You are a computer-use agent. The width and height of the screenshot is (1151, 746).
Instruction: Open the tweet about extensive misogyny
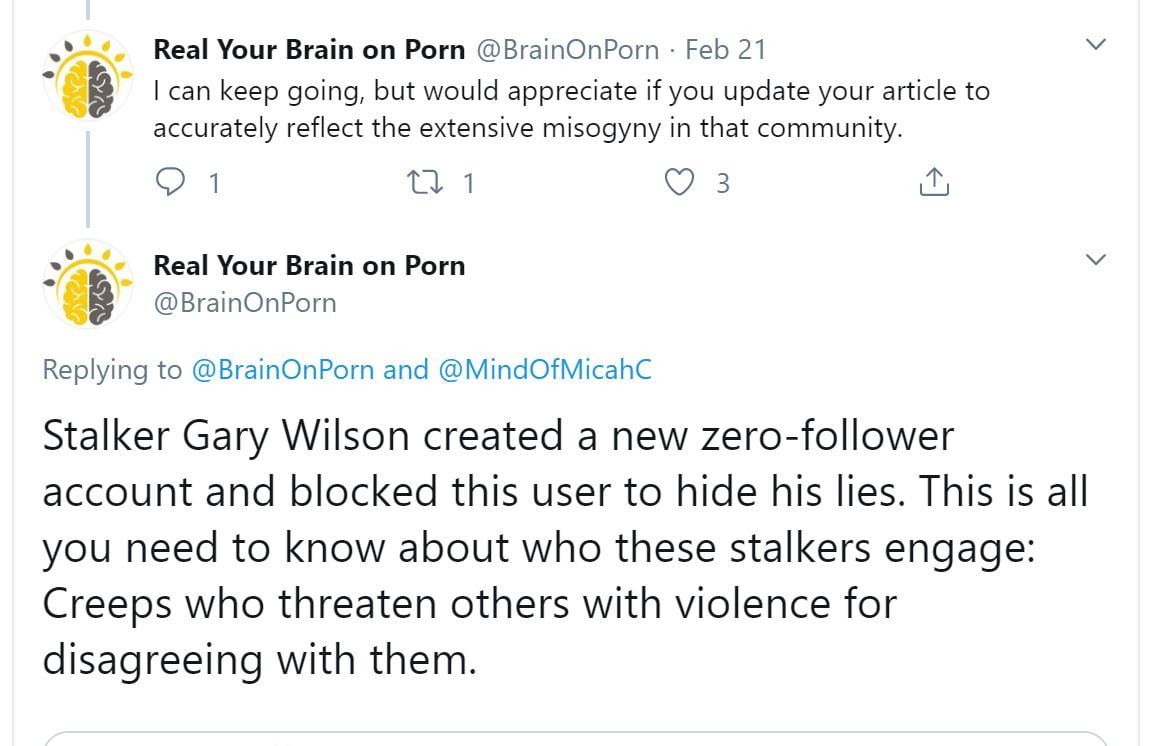click(570, 110)
